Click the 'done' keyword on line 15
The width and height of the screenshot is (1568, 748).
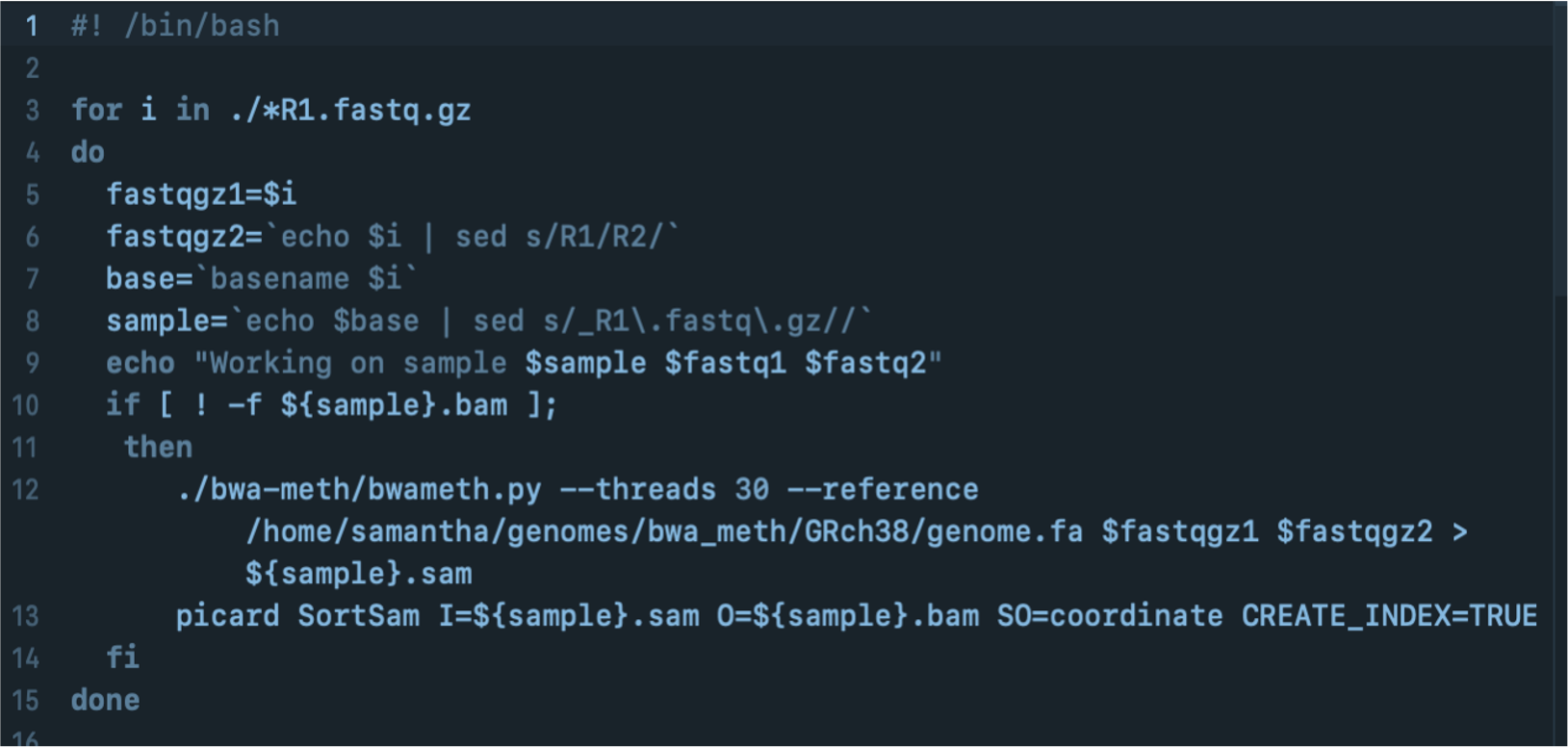point(105,701)
